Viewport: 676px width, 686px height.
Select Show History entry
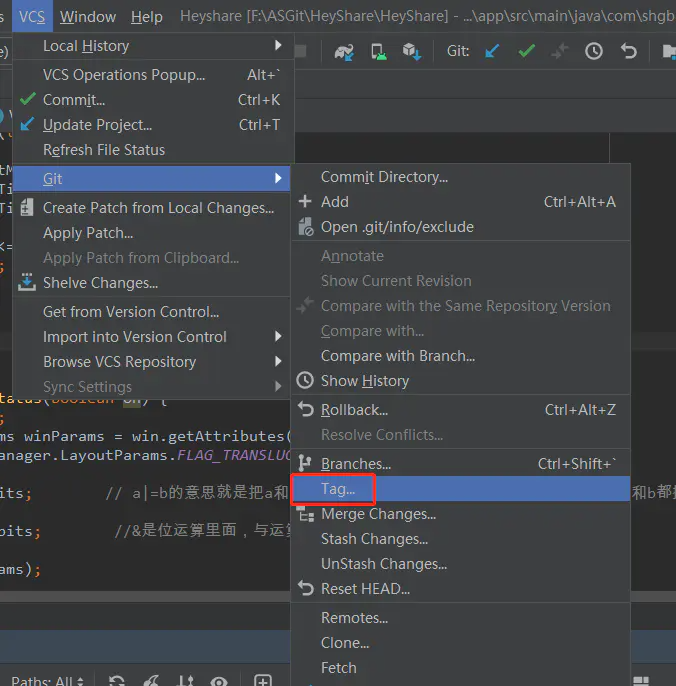(x=461, y=381)
